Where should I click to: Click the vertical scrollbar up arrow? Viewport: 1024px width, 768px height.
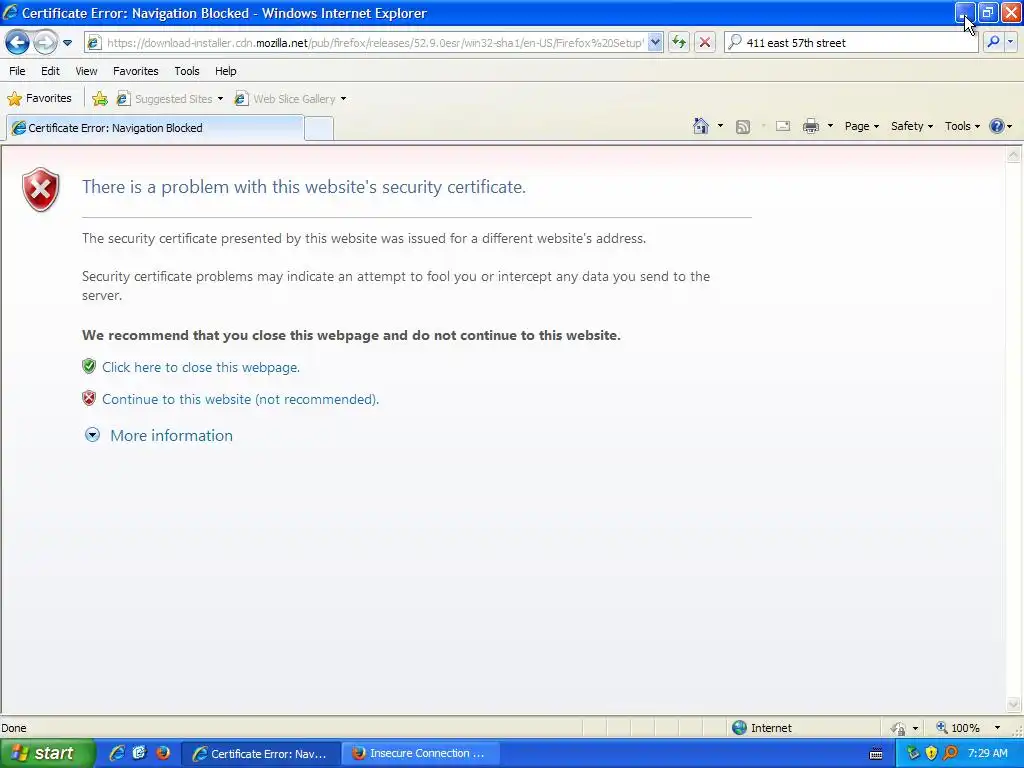pos(1014,155)
